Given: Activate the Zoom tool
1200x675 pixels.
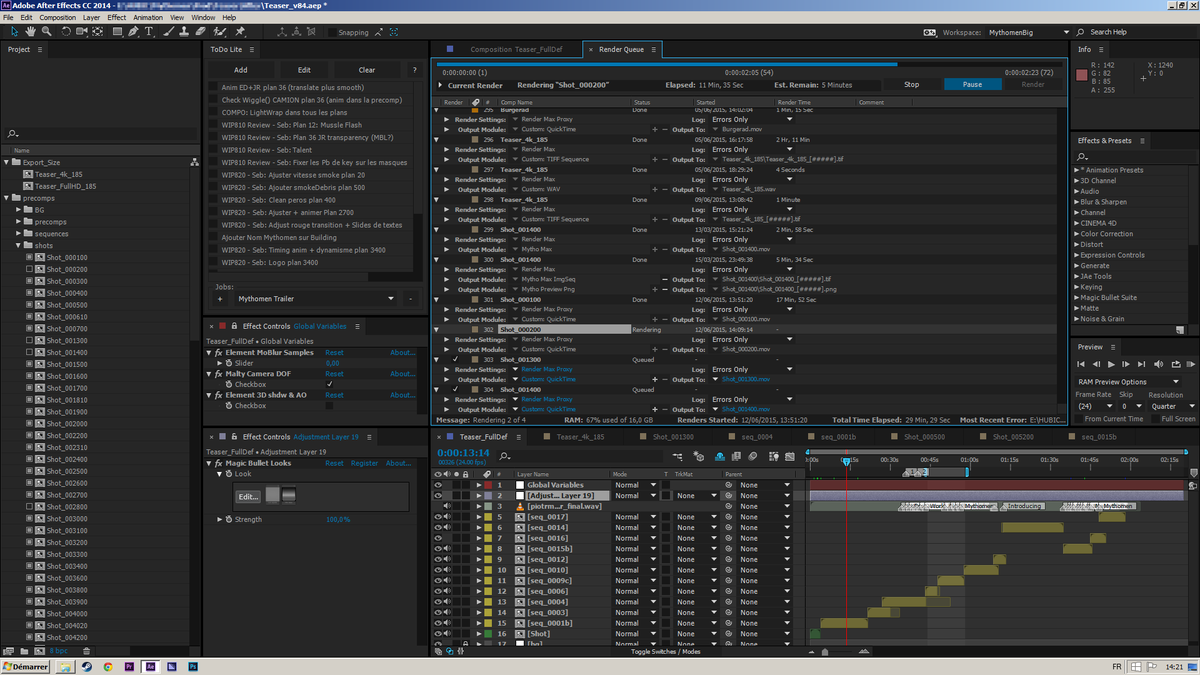Looking at the screenshot, I should [47, 33].
